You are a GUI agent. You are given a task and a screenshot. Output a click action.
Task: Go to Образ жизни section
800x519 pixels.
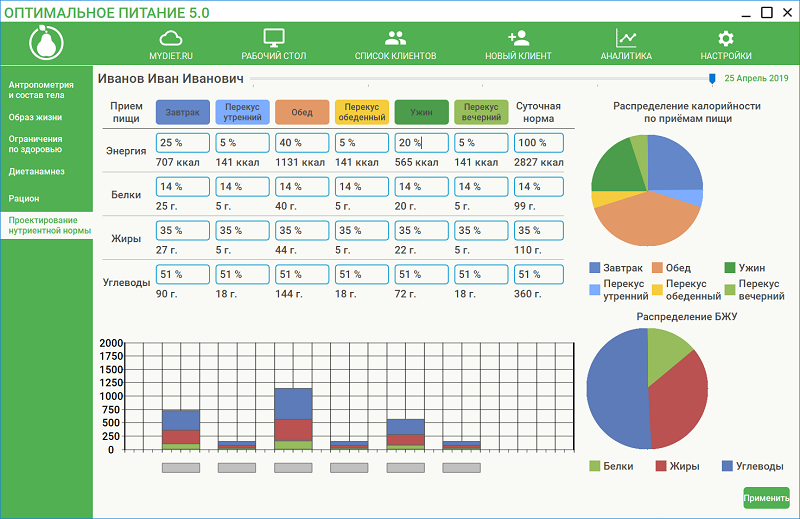click(35, 117)
